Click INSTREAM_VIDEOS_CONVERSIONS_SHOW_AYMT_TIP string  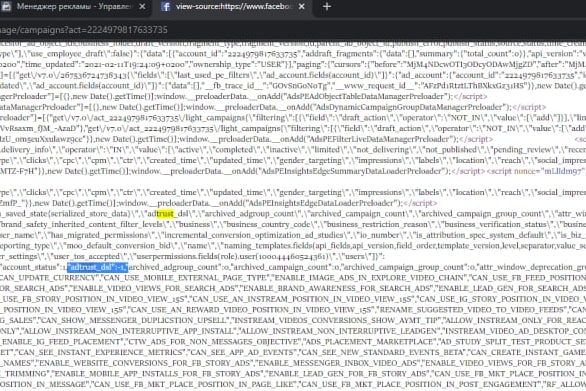pos(337,320)
